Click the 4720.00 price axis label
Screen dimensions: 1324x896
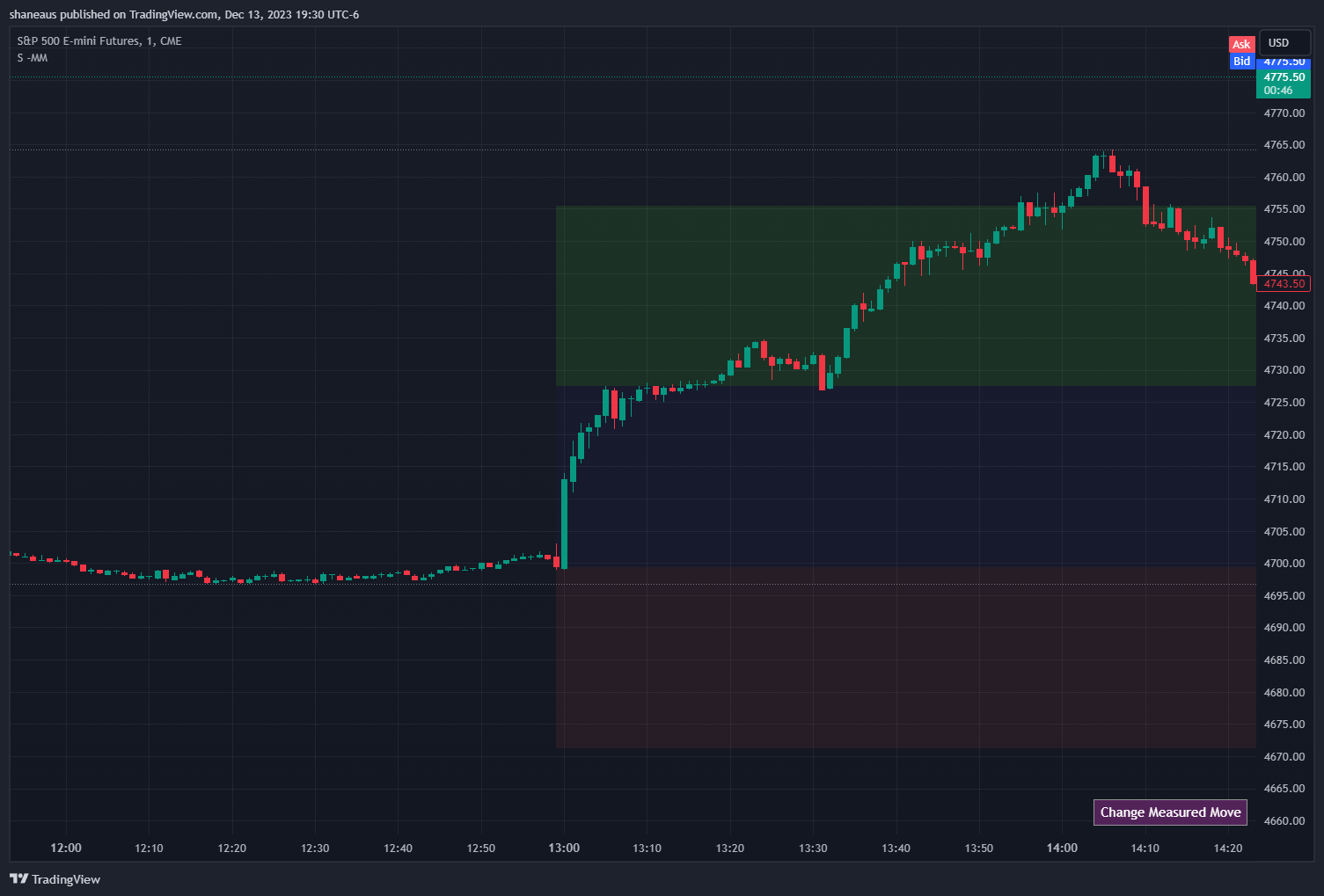pos(1284,435)
